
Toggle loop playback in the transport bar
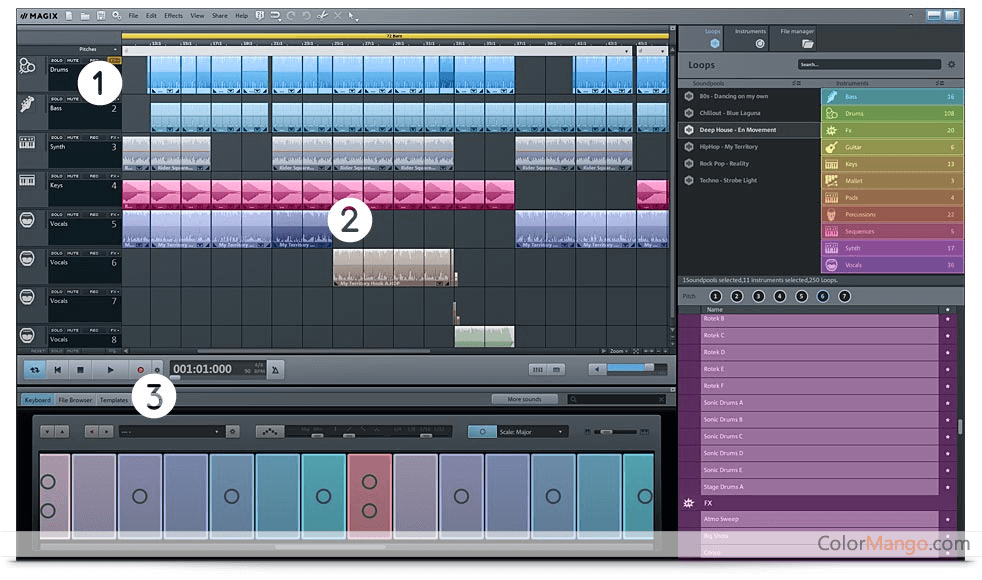point(34,370)
